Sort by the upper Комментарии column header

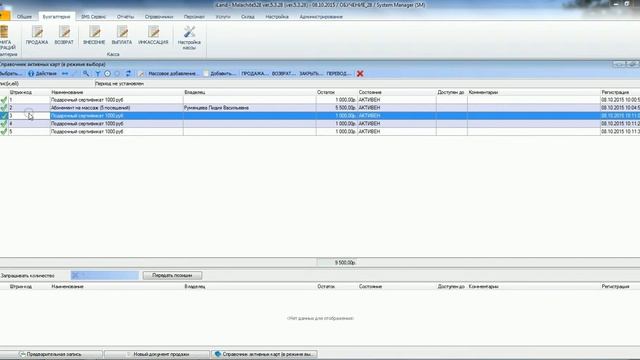click(x=534, y=92)
